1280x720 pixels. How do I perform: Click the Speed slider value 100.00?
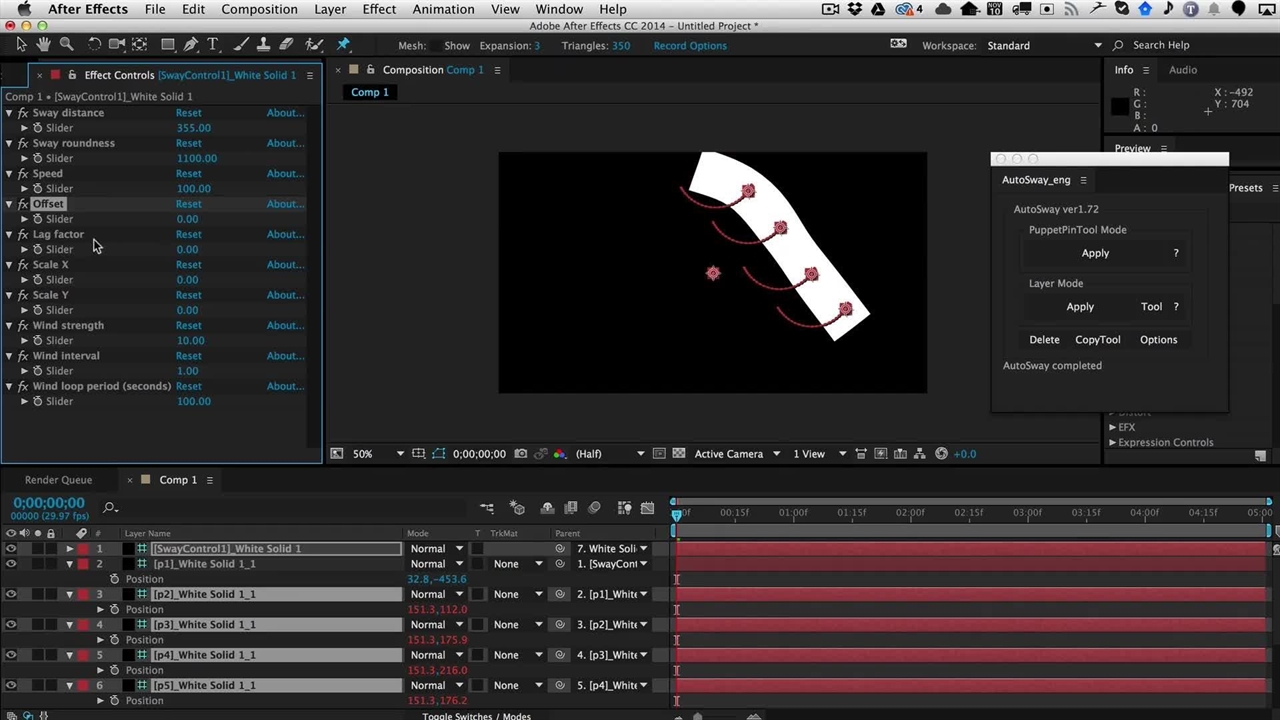[x=193, y=189]
